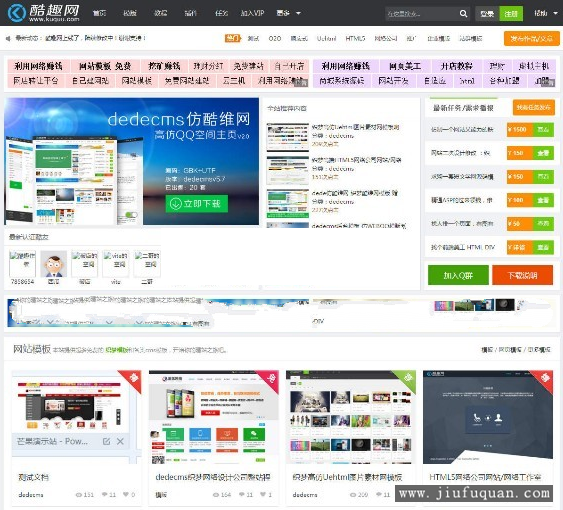Click the dark login button in header
This screenshot has height=510, width=563.
(x=487, y=14)
